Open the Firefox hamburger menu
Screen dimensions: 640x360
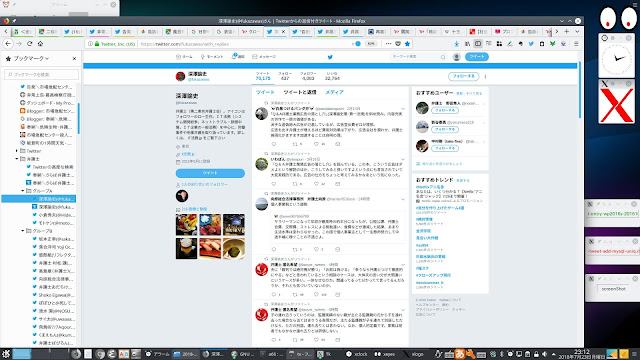click(x=576, y=44)
